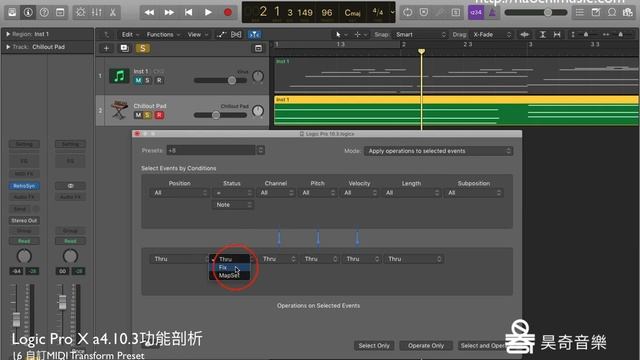Solo the Inst 1 track

(x=148, y=80)
